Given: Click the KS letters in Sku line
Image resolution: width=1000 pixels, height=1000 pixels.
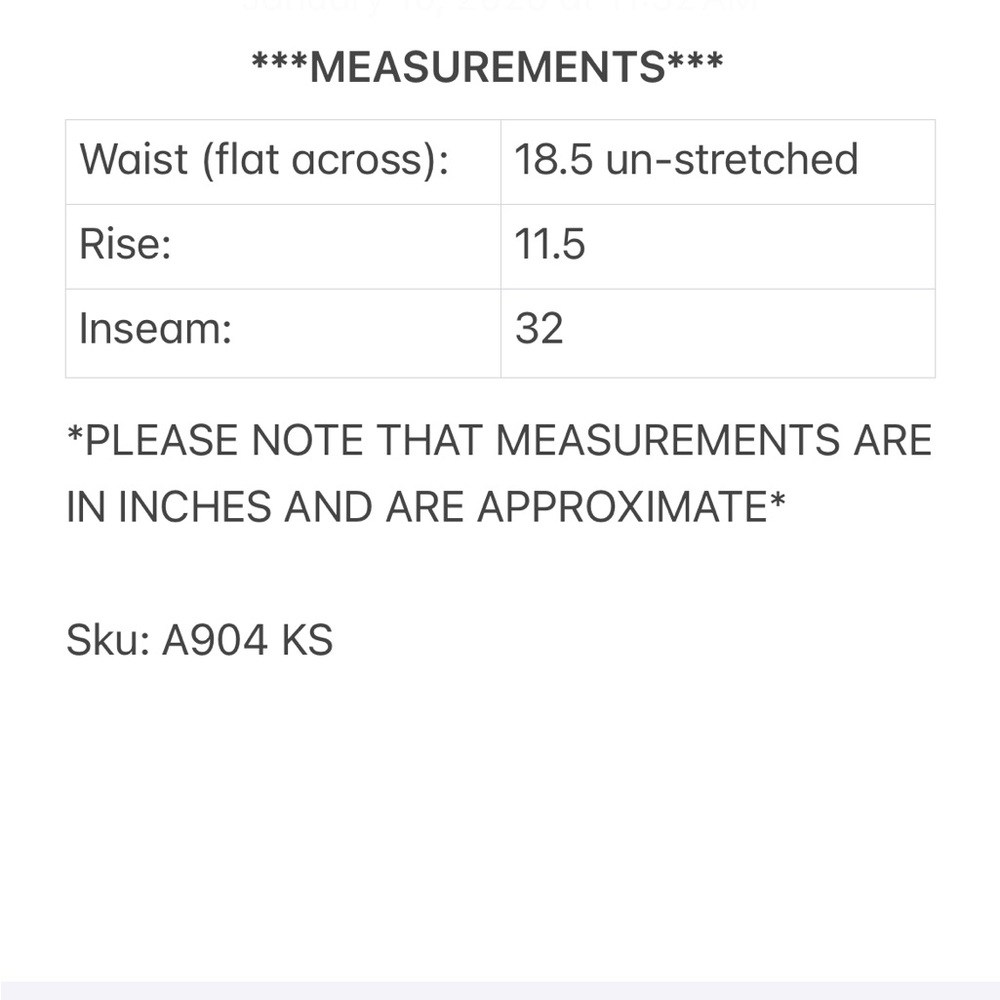Looking at the screenshot, I should point(307,640).
